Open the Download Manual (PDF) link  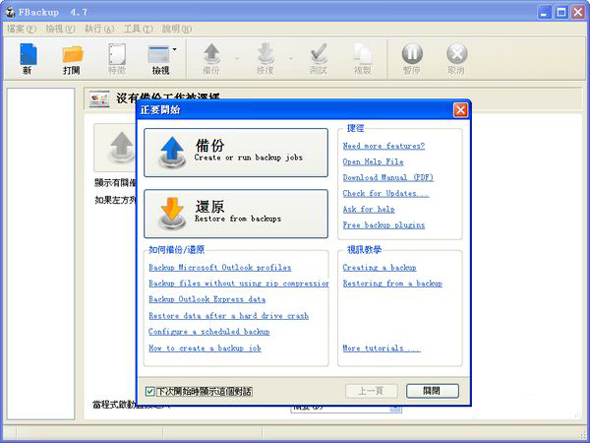(388, 177)
